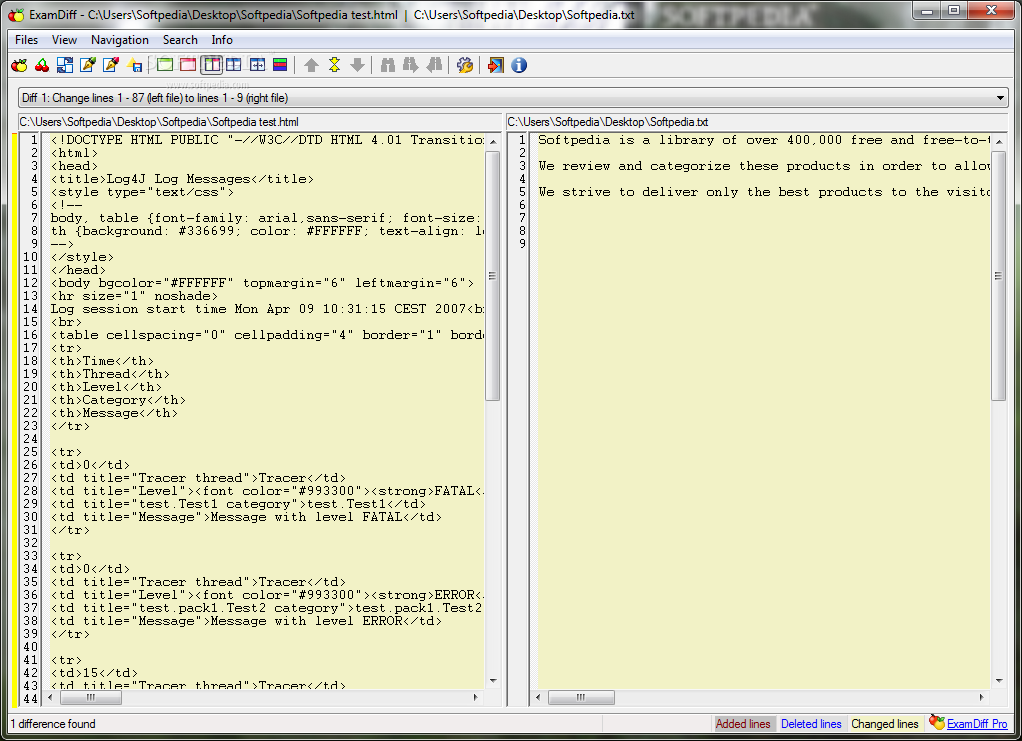Click line 30 Message with level FATAL

point(246,517)
